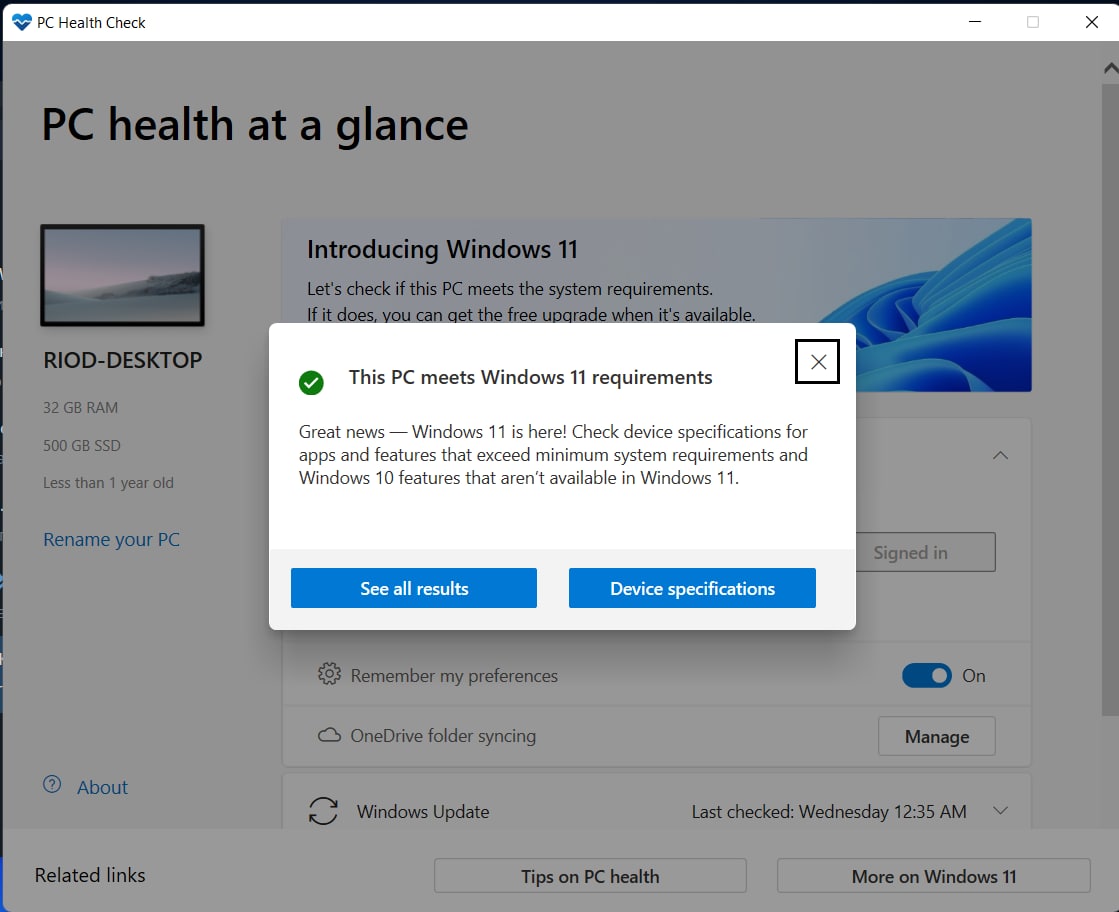Click the scroll up arrow

click(1110, 69)
